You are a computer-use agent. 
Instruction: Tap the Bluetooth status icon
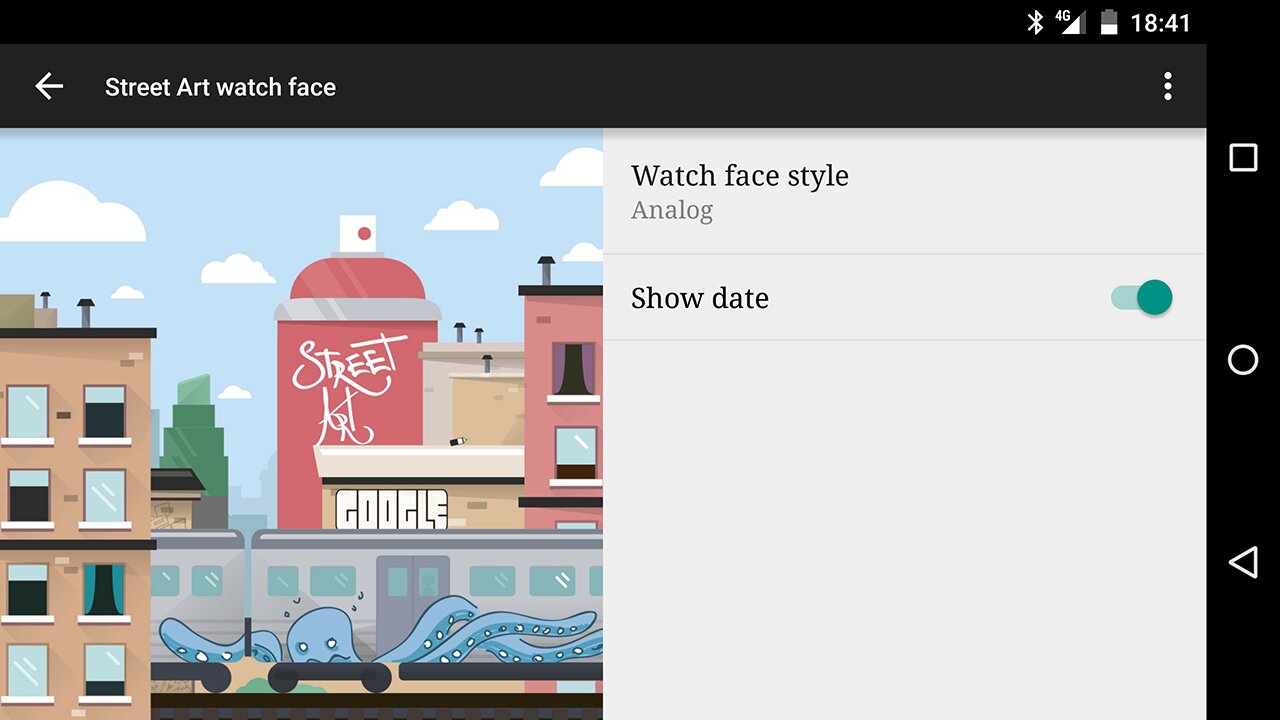point(1035,22)
